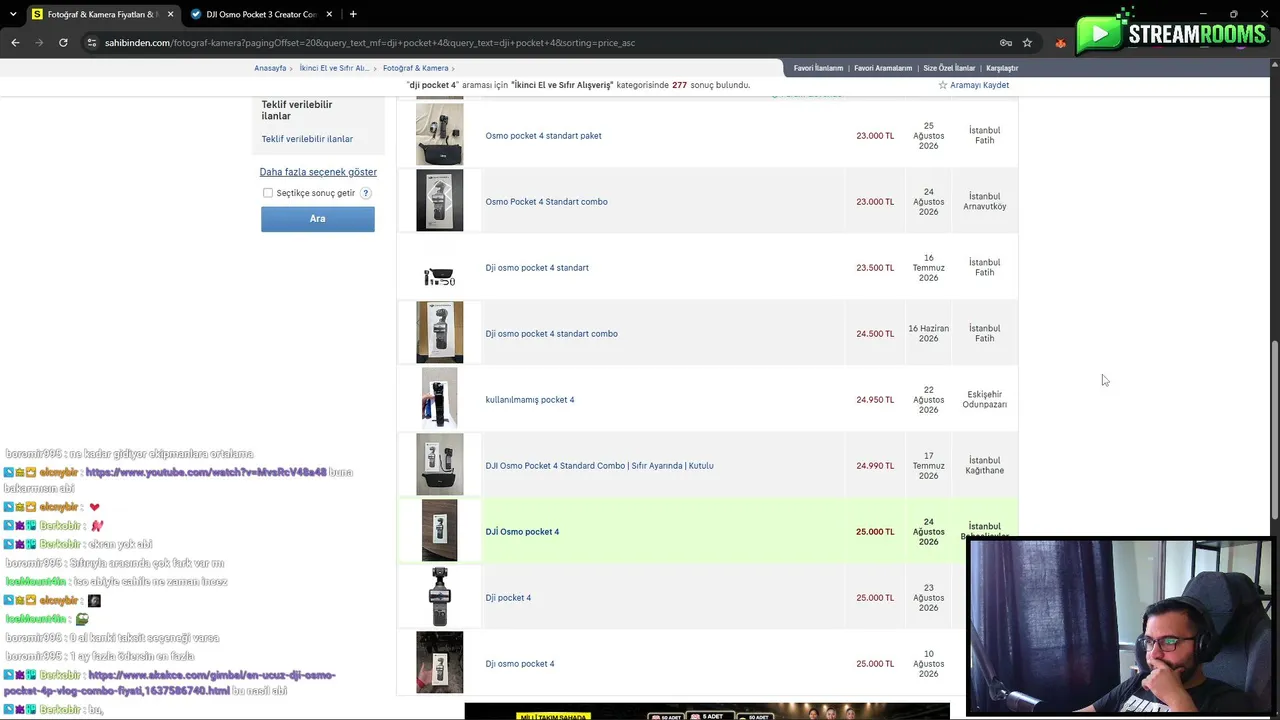Open the highlighted DJİ Osmo pocket 4 listing
The image size is (1280, 720).
522,532
